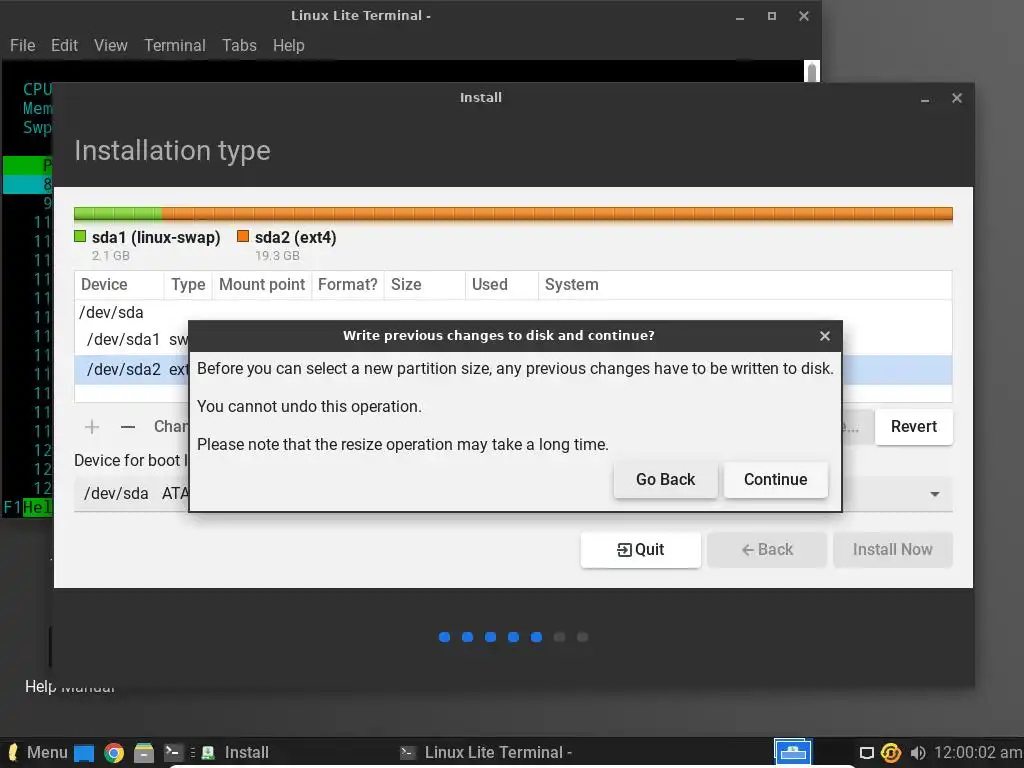Click the Format? column header

click(x=347, y=285)
